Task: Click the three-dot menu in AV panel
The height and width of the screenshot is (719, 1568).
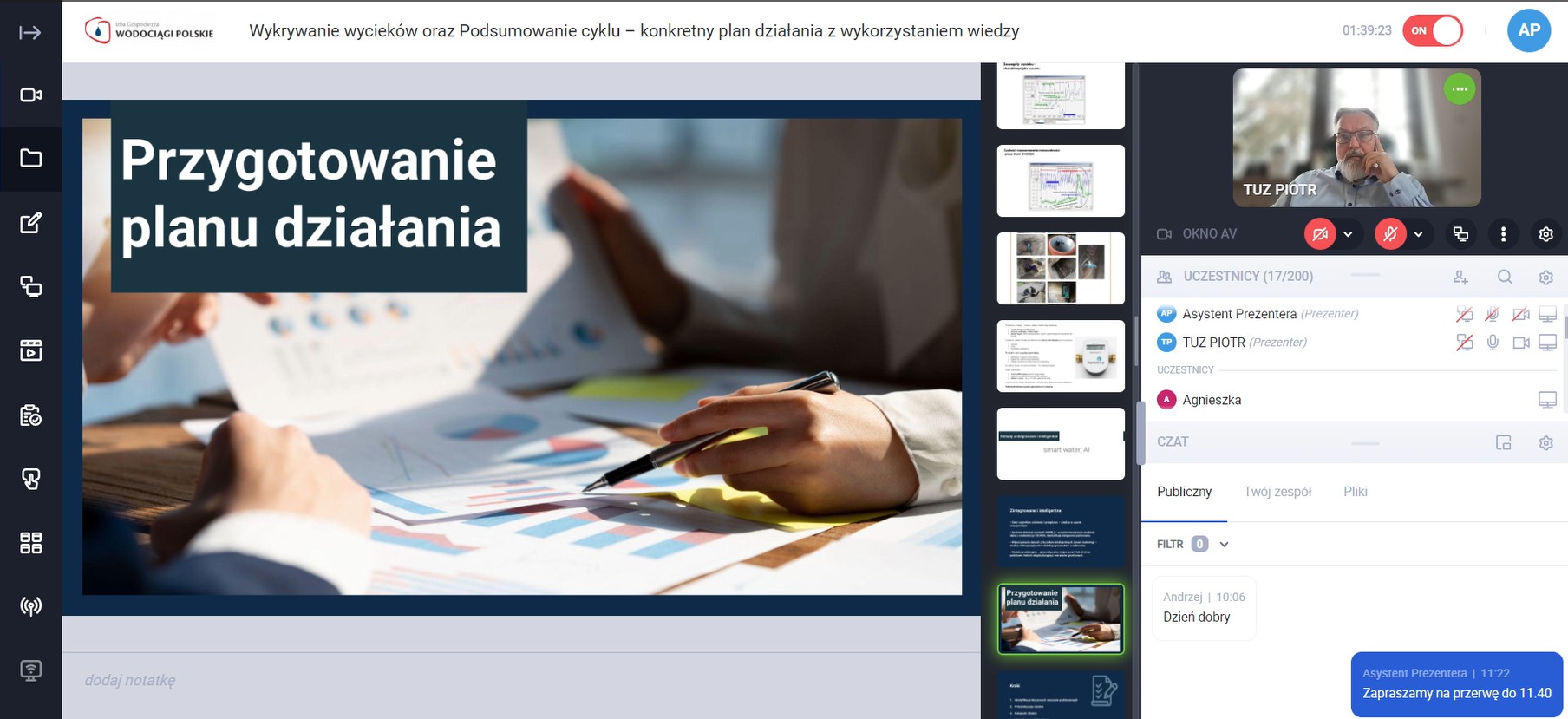Action: [1503, 234]
